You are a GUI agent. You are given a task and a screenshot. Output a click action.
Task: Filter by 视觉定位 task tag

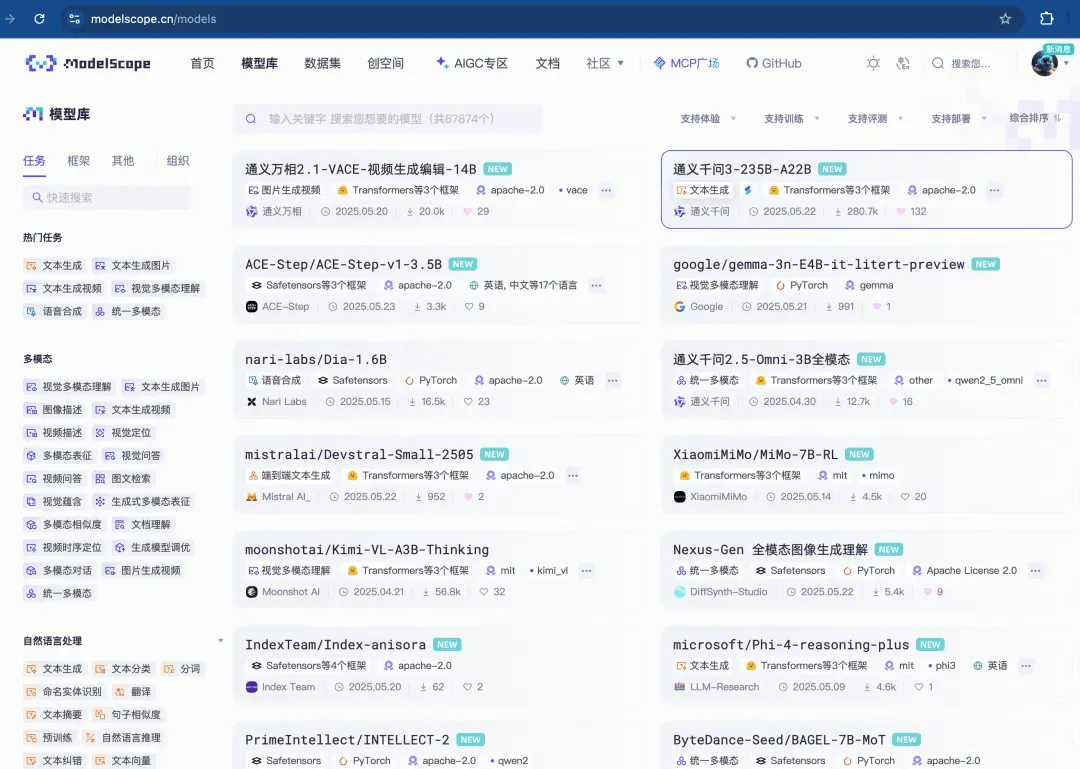[123, 433]
